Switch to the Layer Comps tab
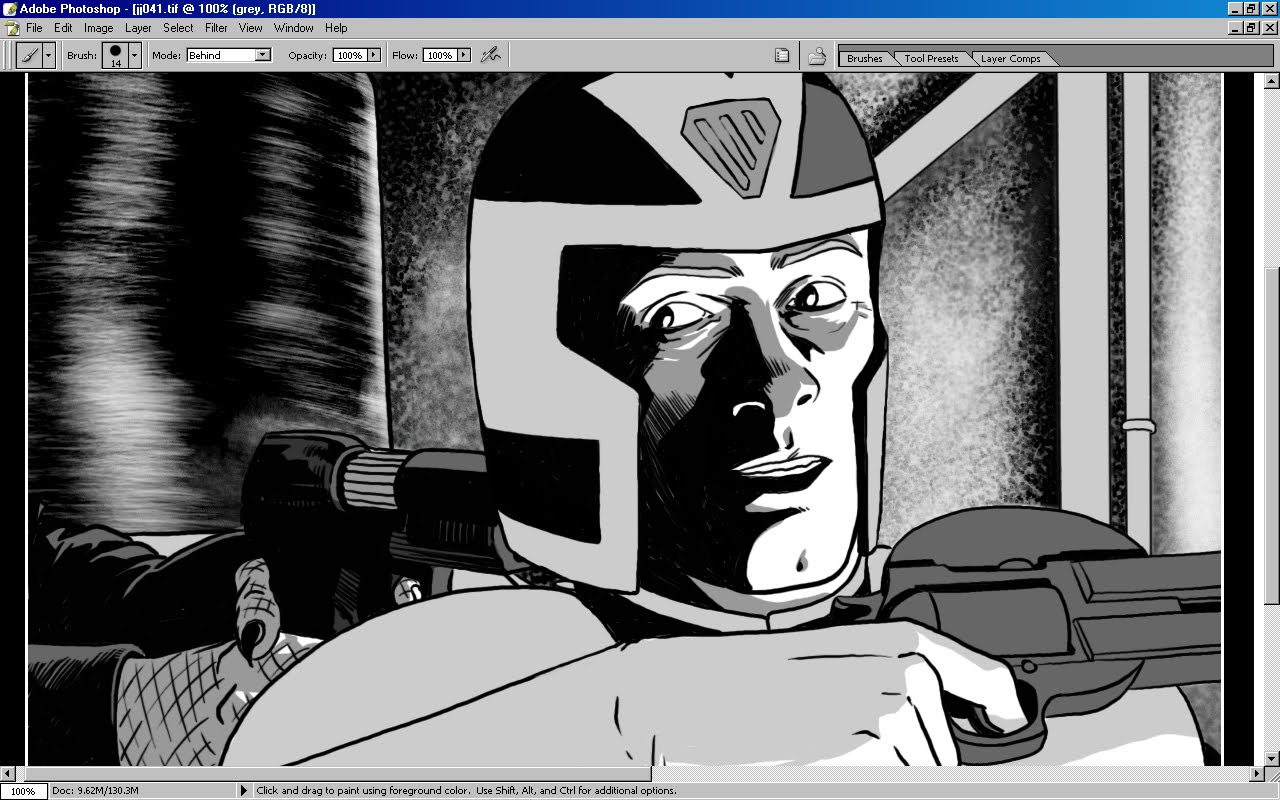1280x800 pixels. 1010,58
